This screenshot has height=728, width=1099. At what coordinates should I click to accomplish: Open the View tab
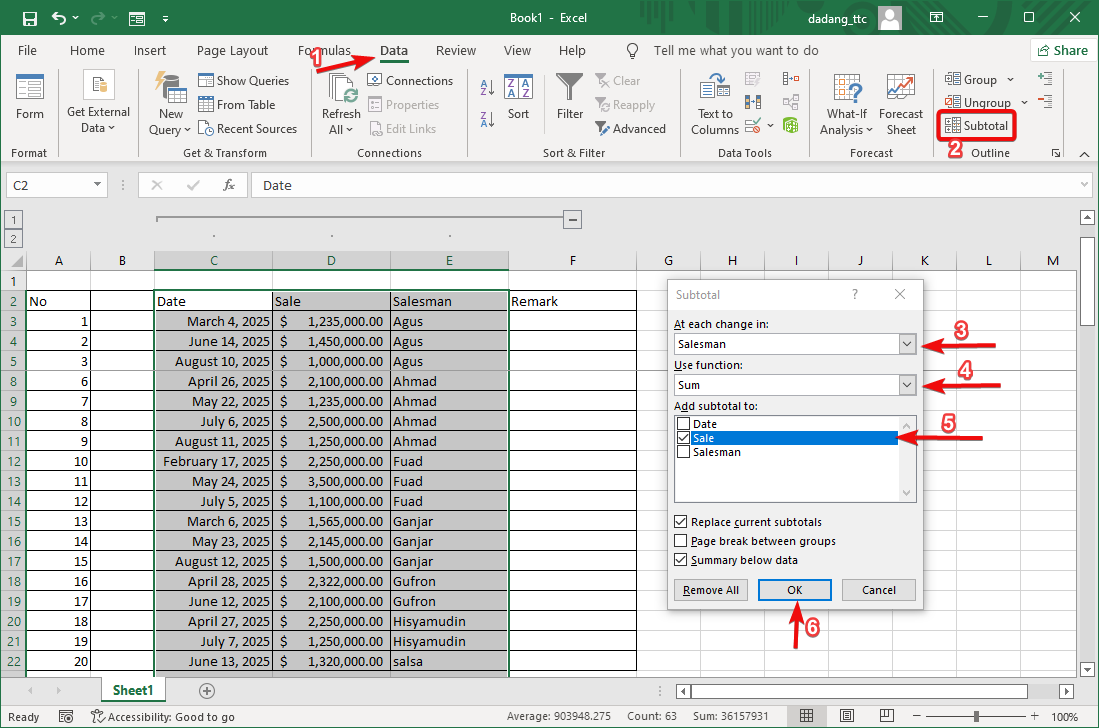[517, 50]
